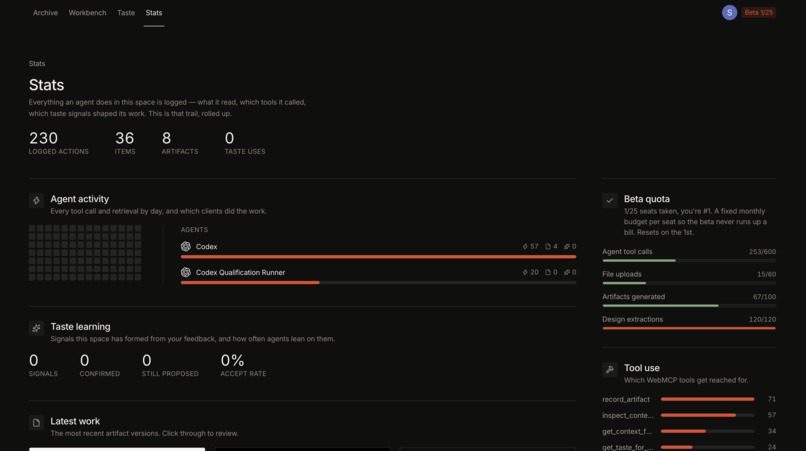
Task: Click the Beta quota checkmark icon
Action: pos(610,200)
